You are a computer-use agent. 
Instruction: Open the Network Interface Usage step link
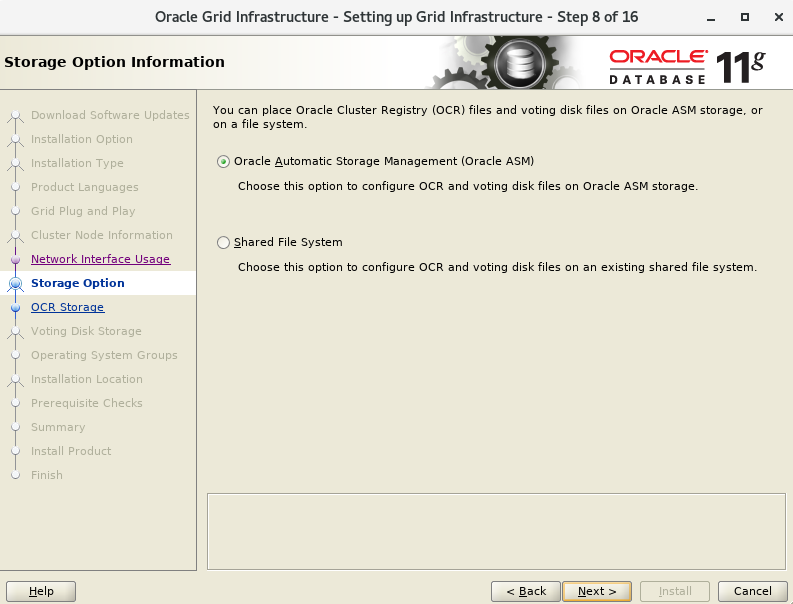tap(100, 259)
